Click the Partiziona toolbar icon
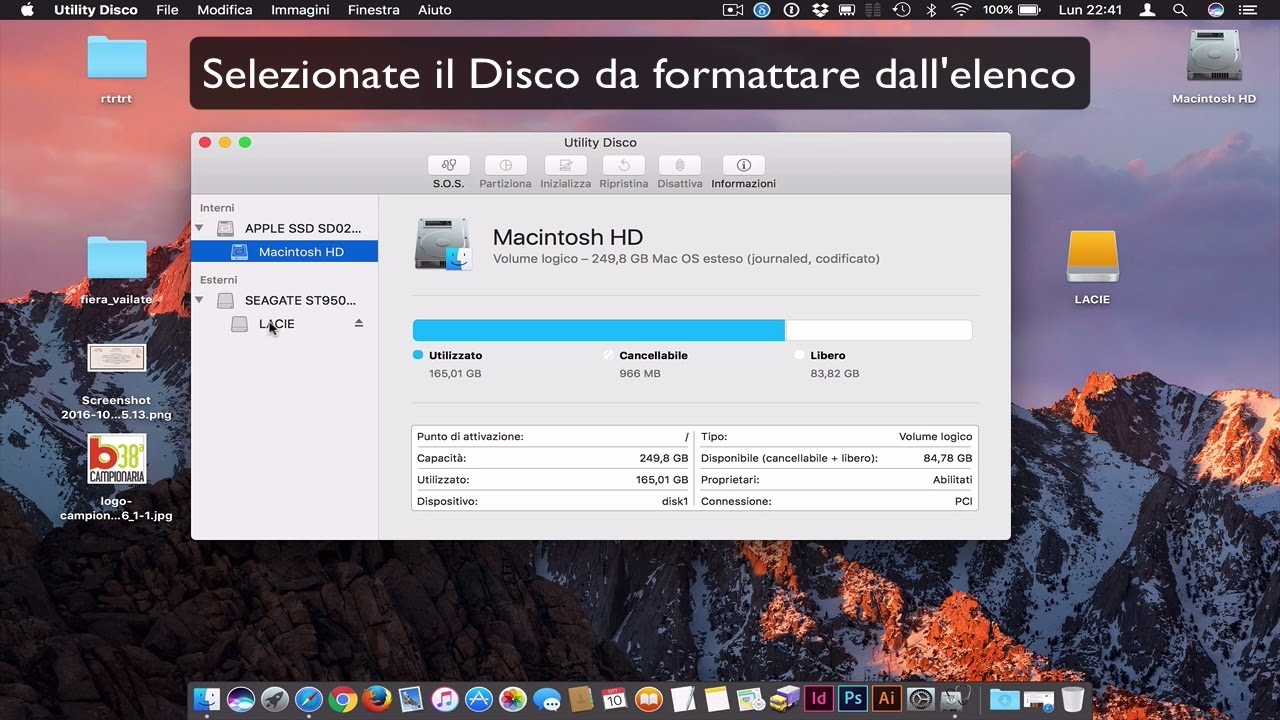Screen dimensions: 1280x720 click(x=506, y=165)
